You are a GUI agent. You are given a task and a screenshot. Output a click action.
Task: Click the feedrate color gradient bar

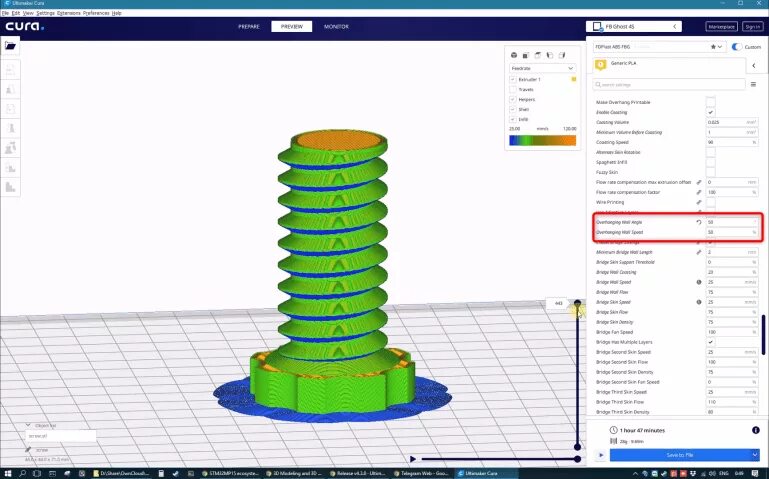542,140
